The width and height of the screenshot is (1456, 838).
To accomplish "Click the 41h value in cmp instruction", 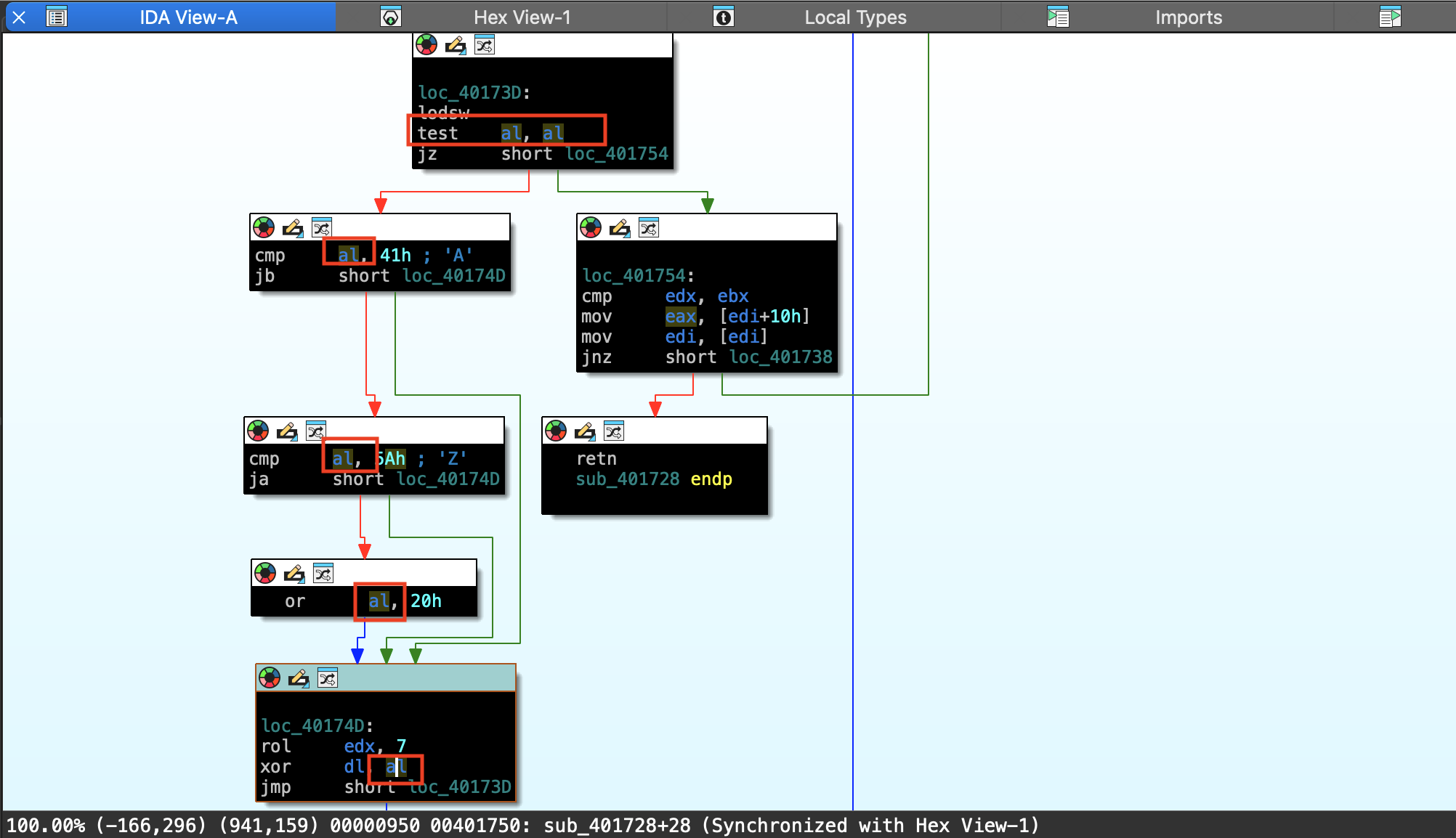I will click(x=395, y=256).
